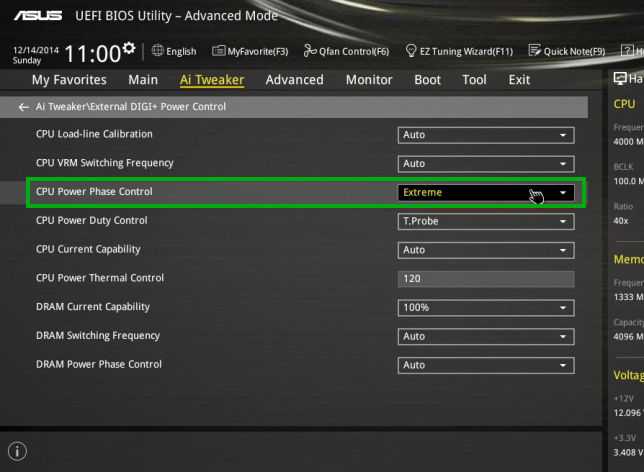Open CPU Load-line Calibration dropdown
This screenshot has height=472, width=644.
pyautogui.click(x=486, y=135)
